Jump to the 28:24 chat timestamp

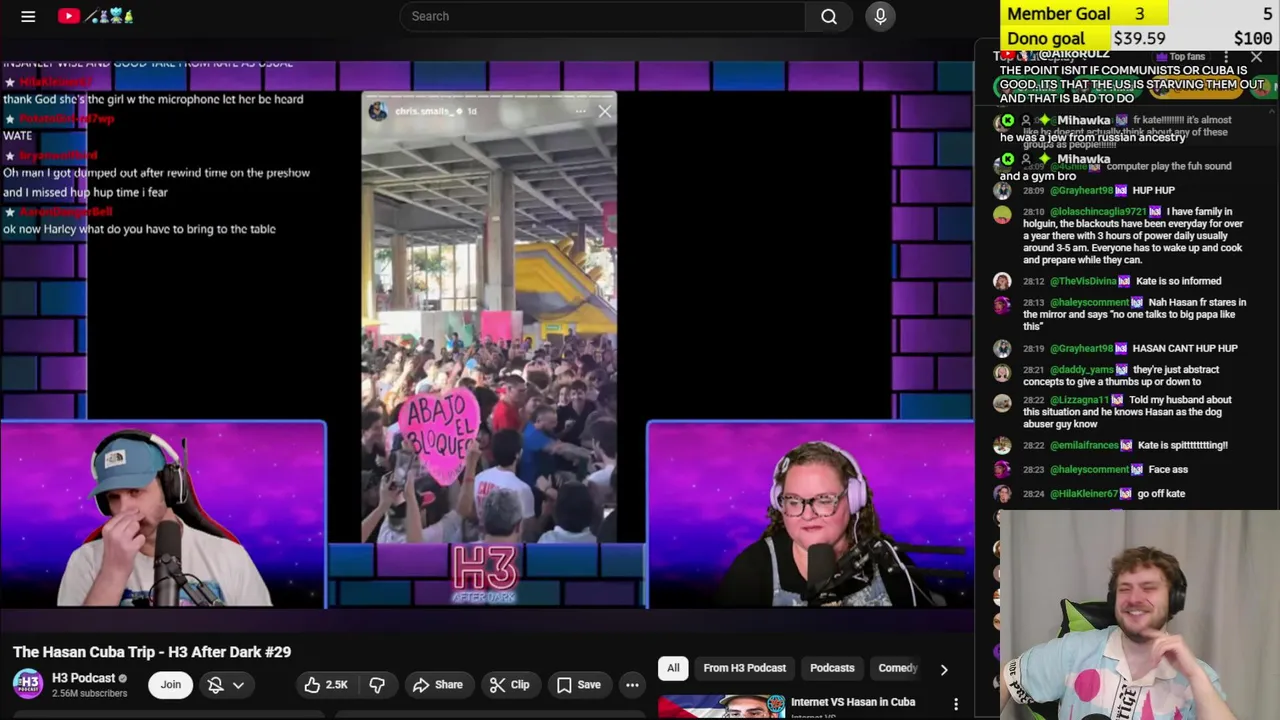click(1033, 494)
